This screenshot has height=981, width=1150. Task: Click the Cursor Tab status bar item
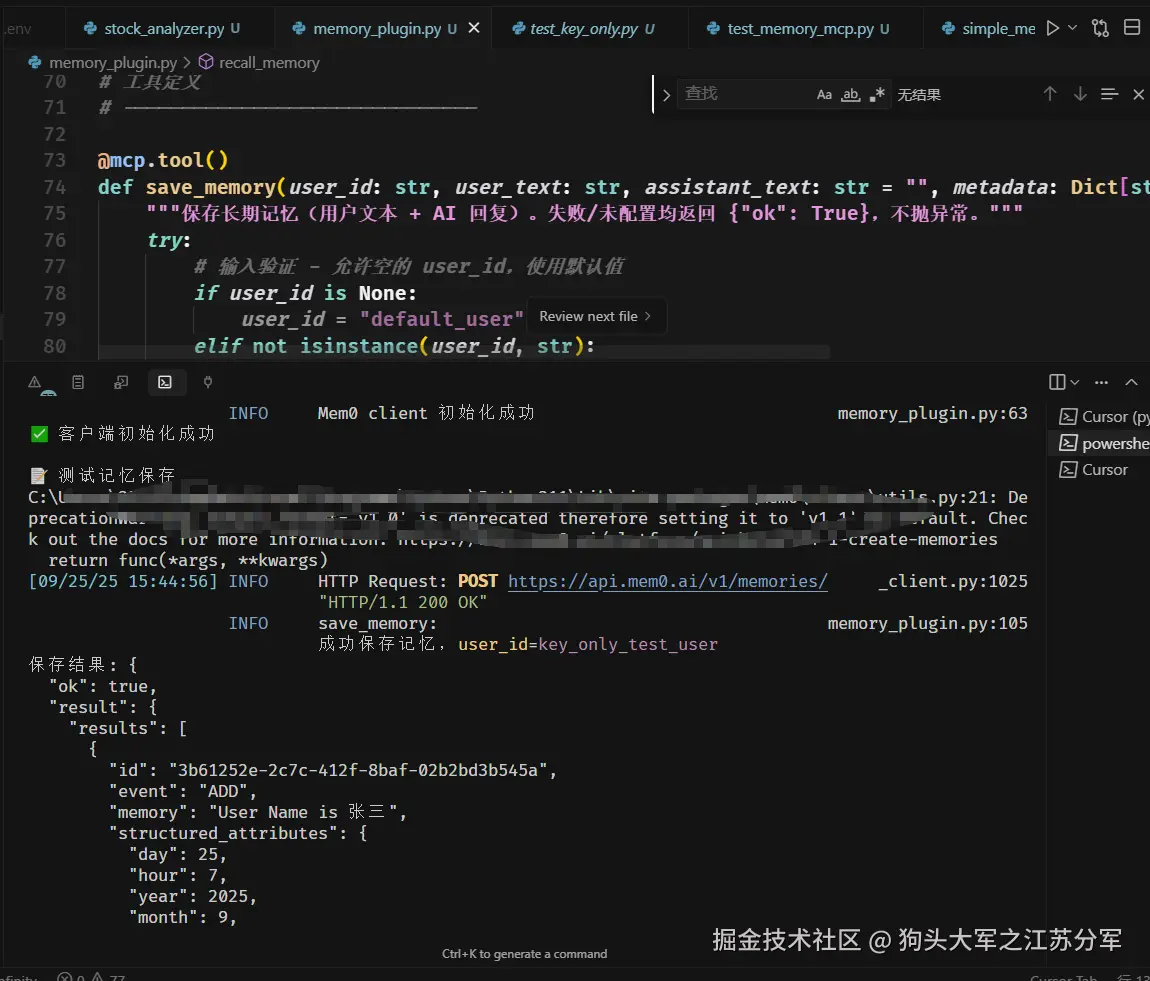coord(1063,977)
